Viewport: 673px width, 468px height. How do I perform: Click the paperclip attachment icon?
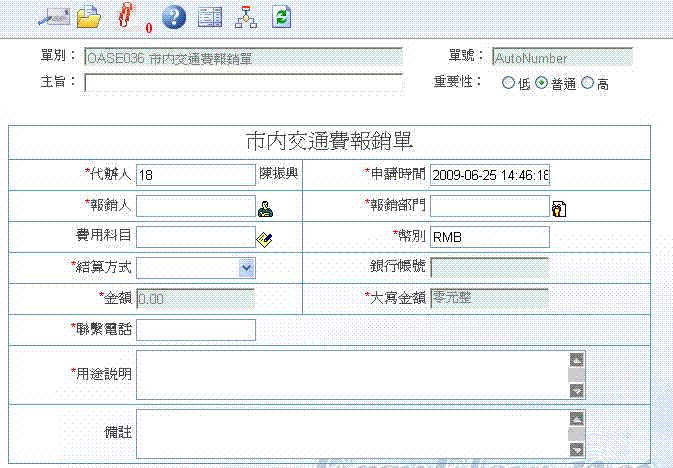coord(125,16)
